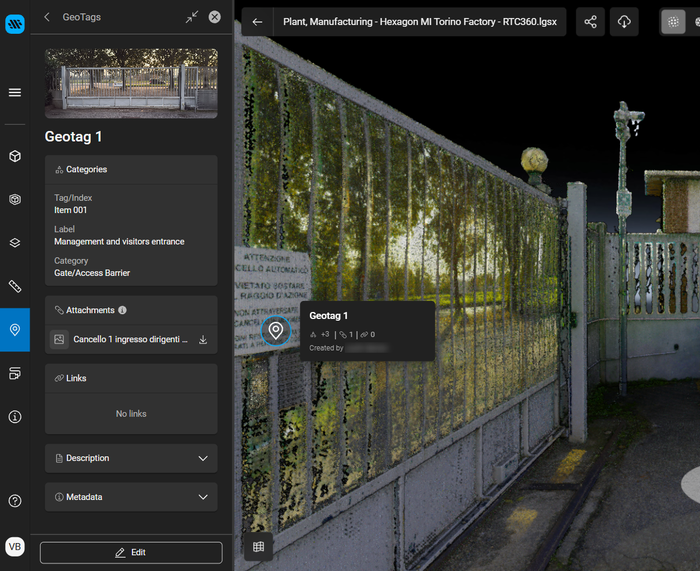Click the share icon

590,22
